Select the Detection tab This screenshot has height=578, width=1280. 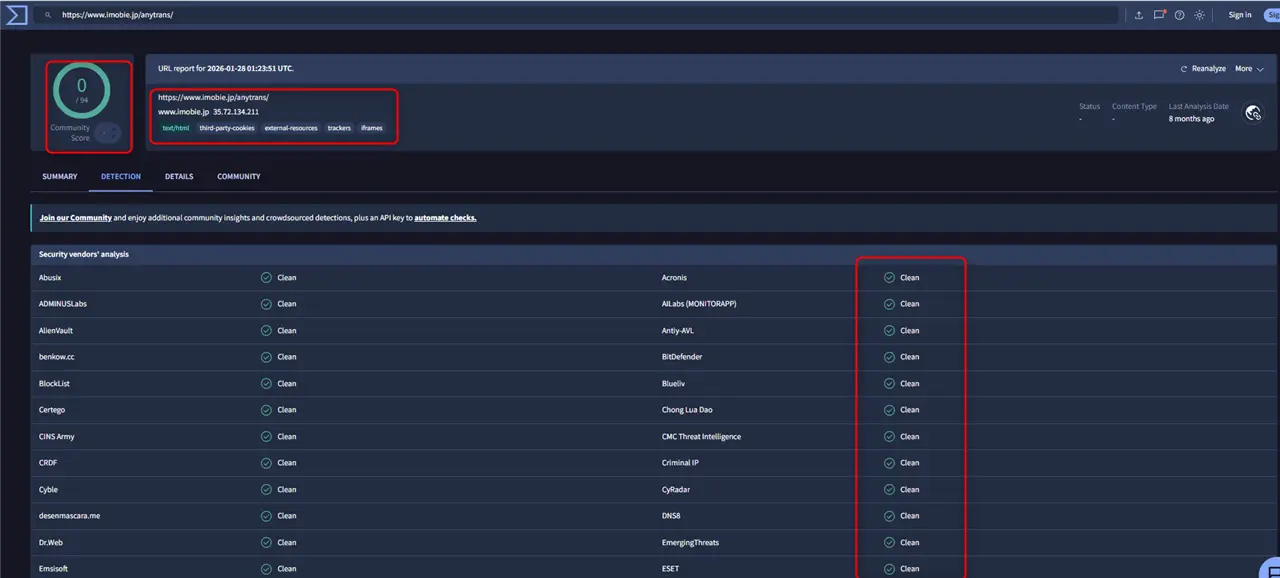coord(121,177)
